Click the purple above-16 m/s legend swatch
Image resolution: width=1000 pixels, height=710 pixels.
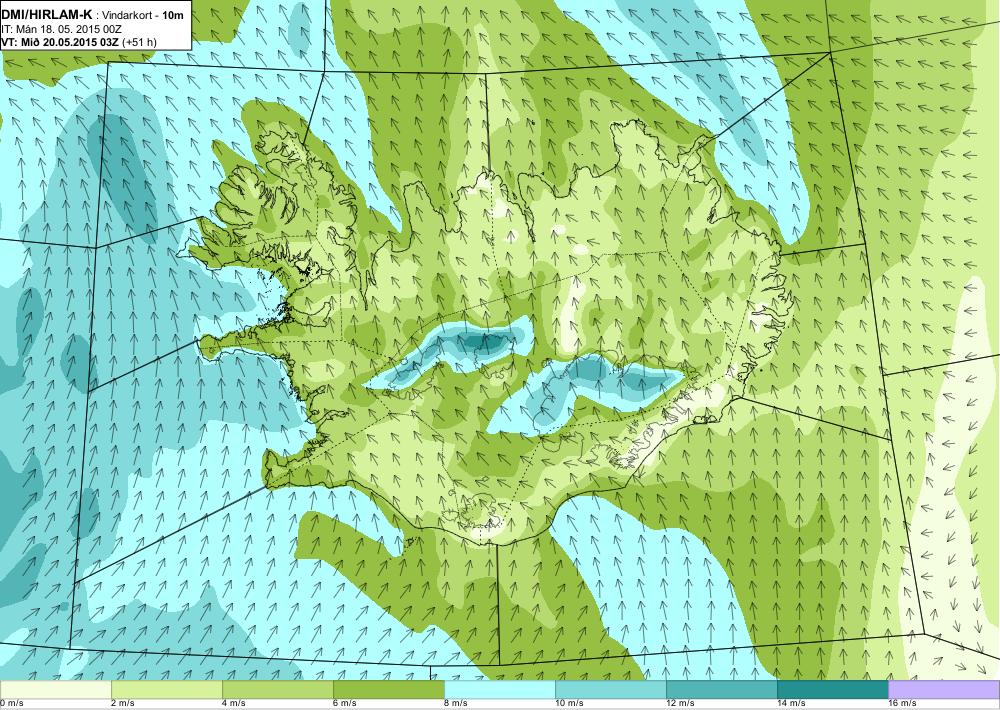[944, 690]
